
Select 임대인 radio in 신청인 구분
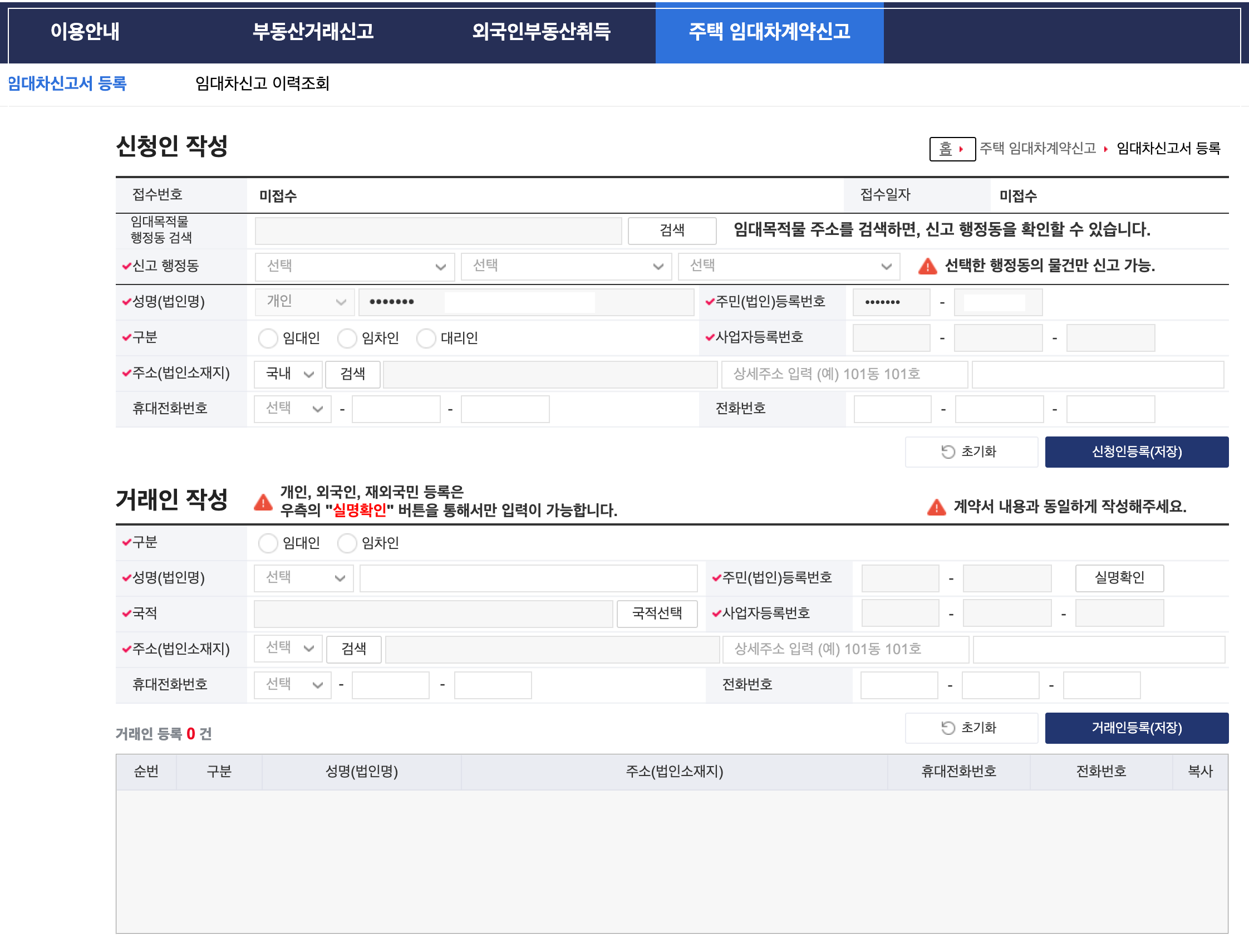click(x=268, y=338)
